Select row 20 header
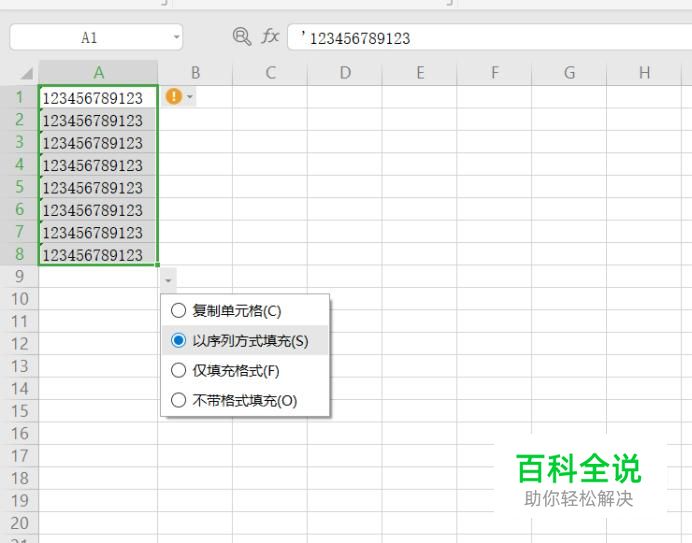The image size is (692, 543). (x=19, y=523)
